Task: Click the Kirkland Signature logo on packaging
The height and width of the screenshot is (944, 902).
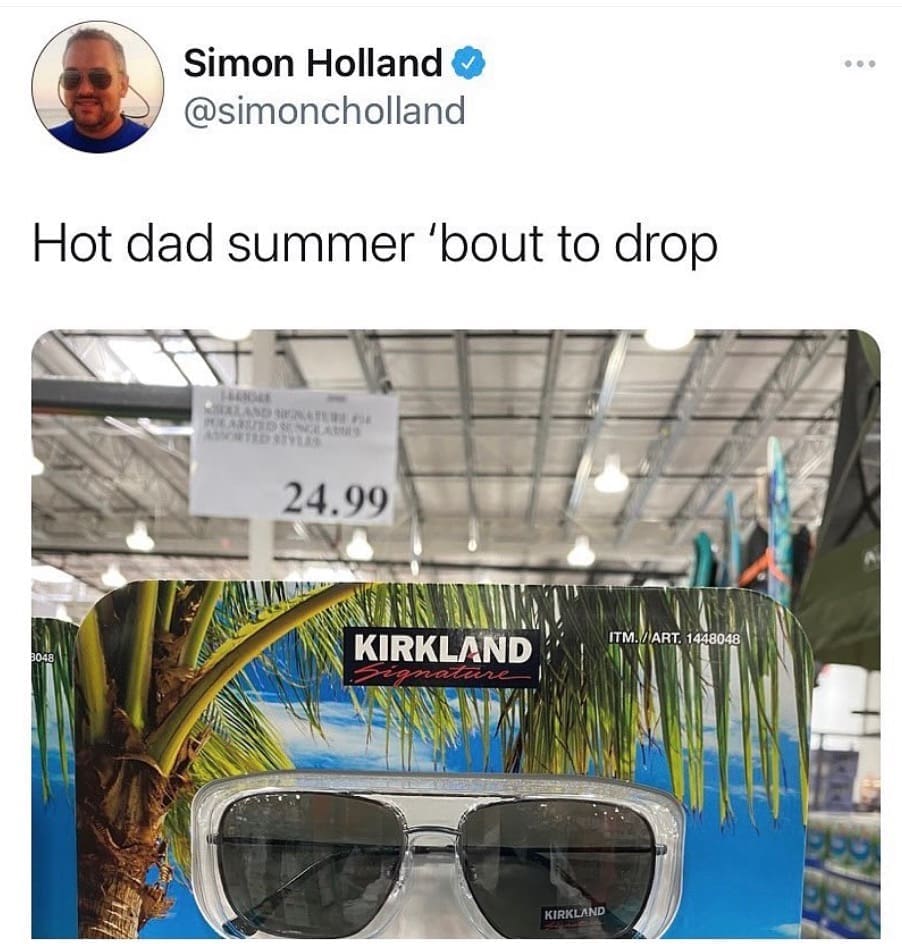Action: point(441,657)
